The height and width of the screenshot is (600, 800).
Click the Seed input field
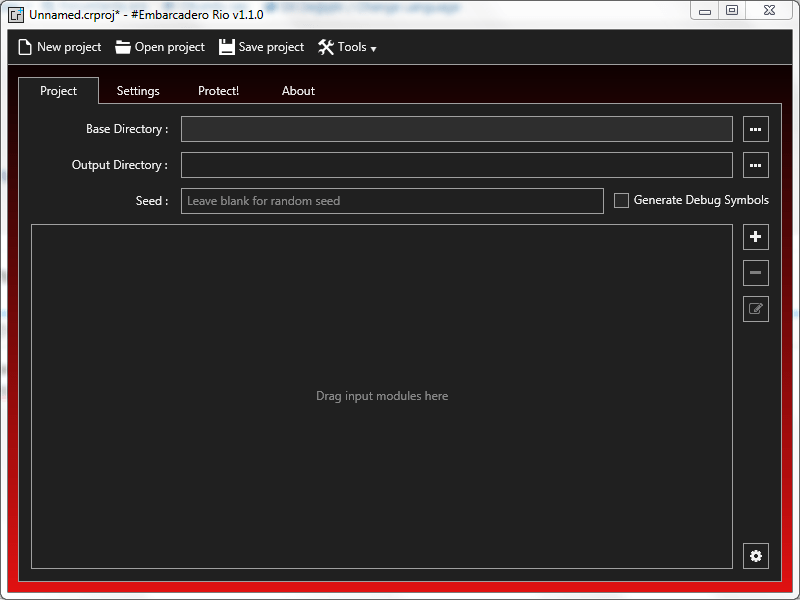click(x=392, y=201)
